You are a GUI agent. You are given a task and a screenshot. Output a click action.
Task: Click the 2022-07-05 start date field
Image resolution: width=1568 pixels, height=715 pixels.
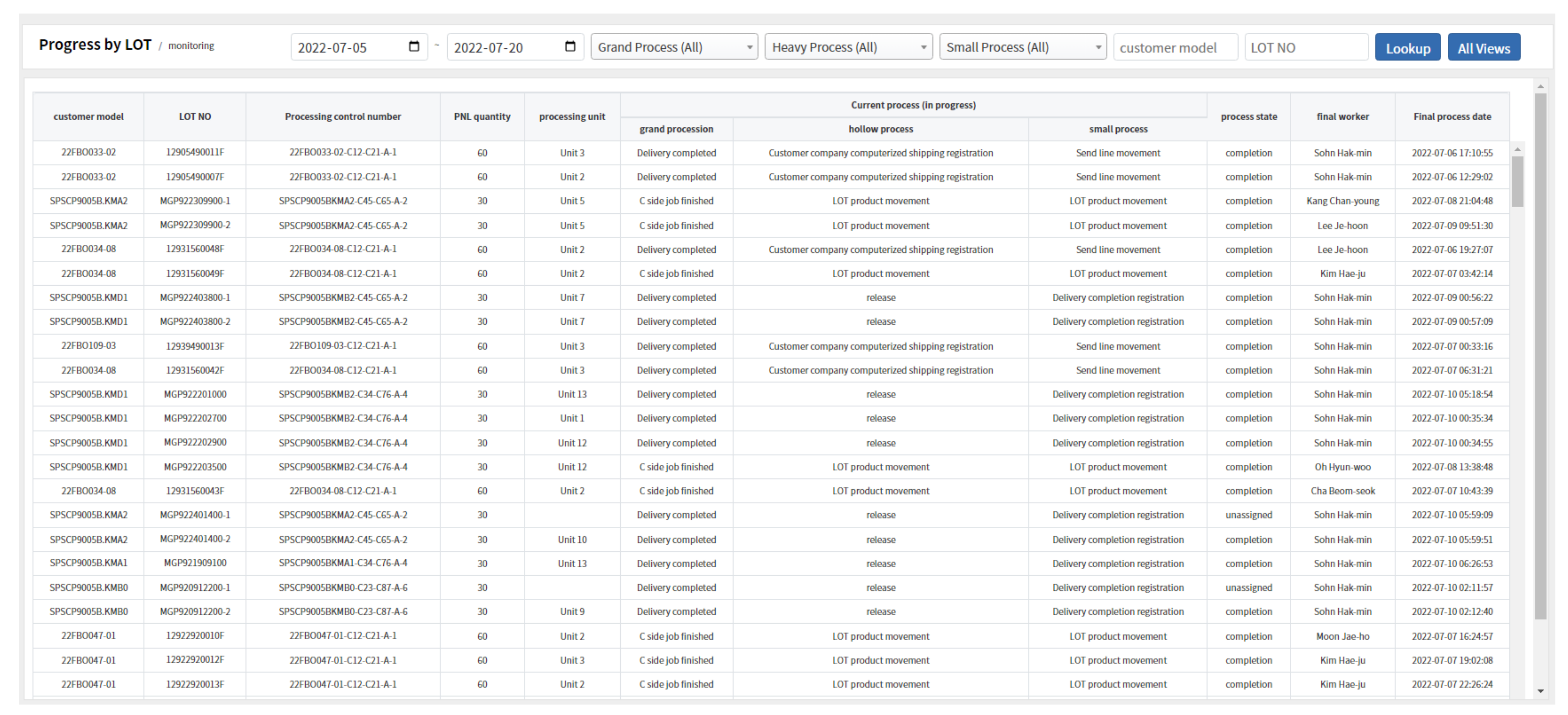click(x=347, y=47)
